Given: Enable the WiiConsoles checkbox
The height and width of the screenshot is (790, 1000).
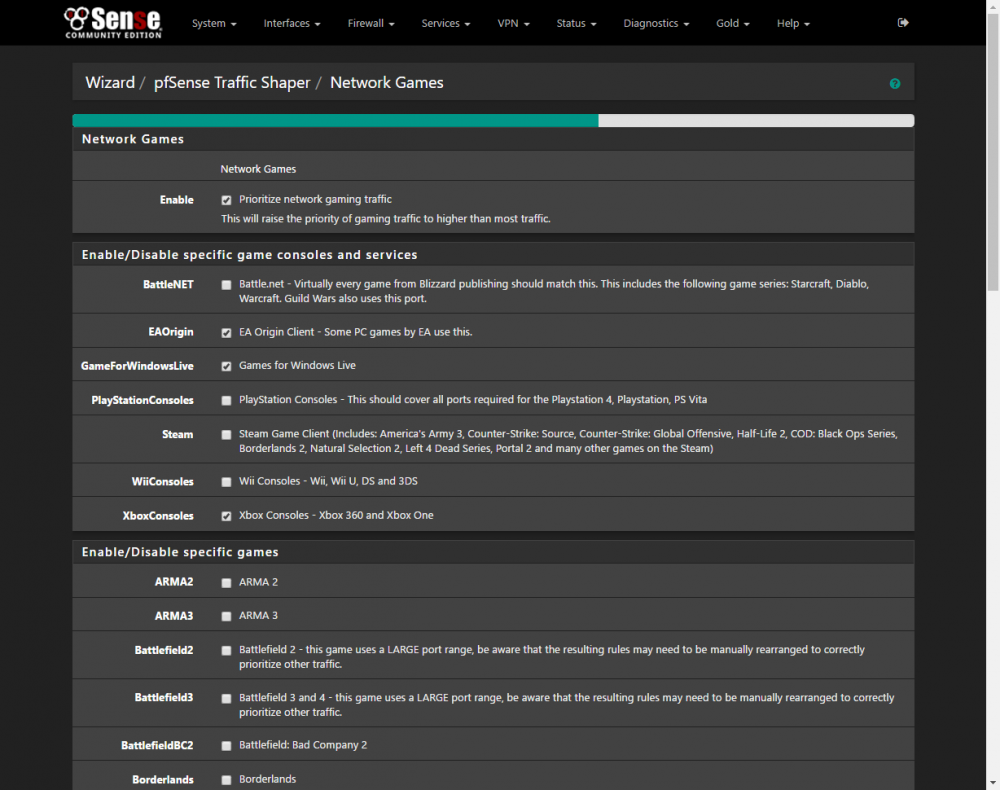Looking at the screenshot, I should (226, 482).
